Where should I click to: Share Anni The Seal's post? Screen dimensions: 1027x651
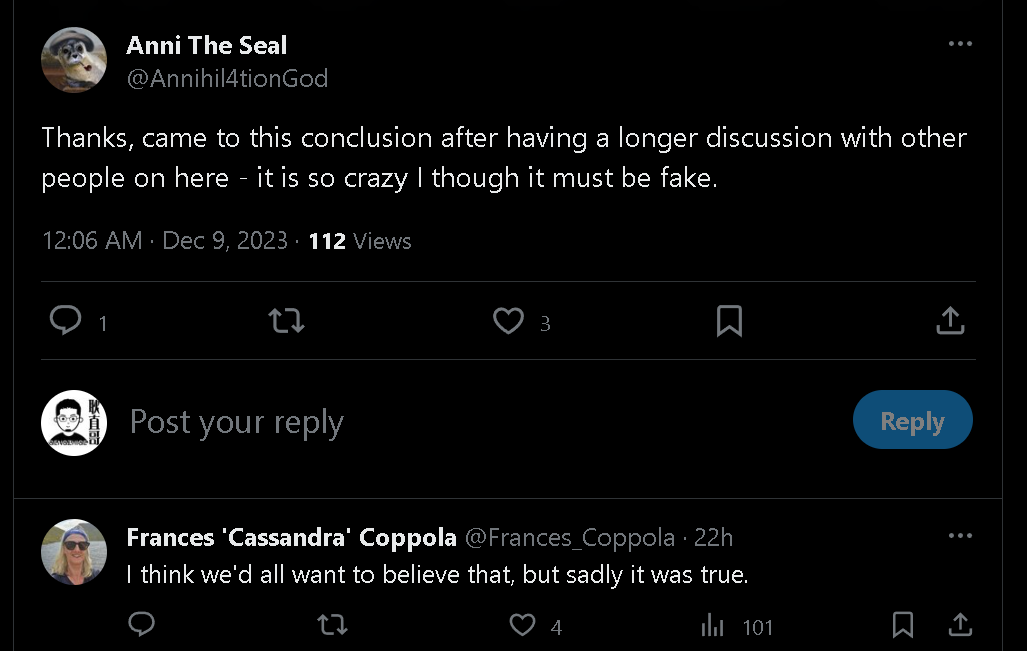click(950, 321)
